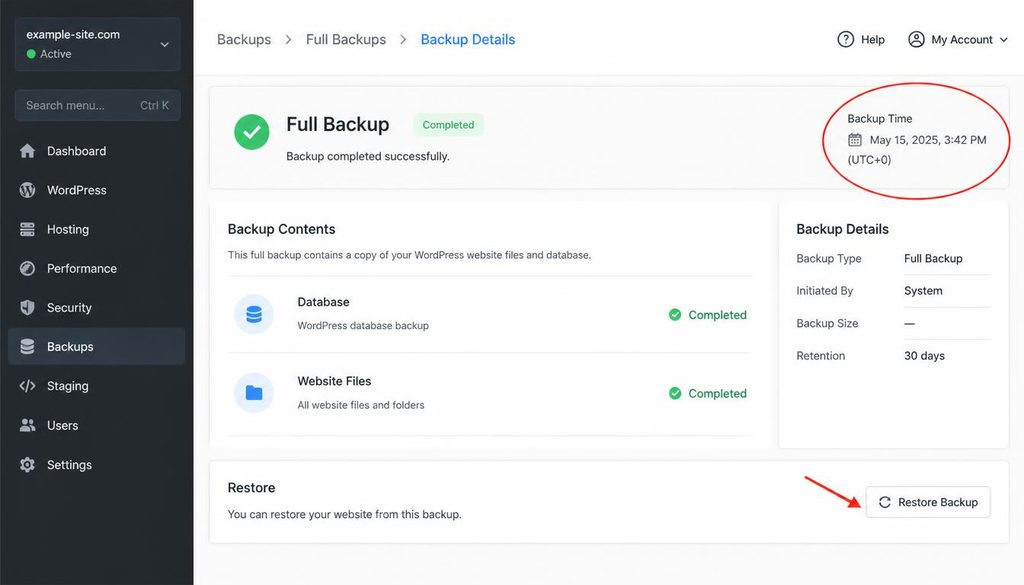Click the Ctrl K shortcut hint

pyautogui.click(x=154, y=105)
